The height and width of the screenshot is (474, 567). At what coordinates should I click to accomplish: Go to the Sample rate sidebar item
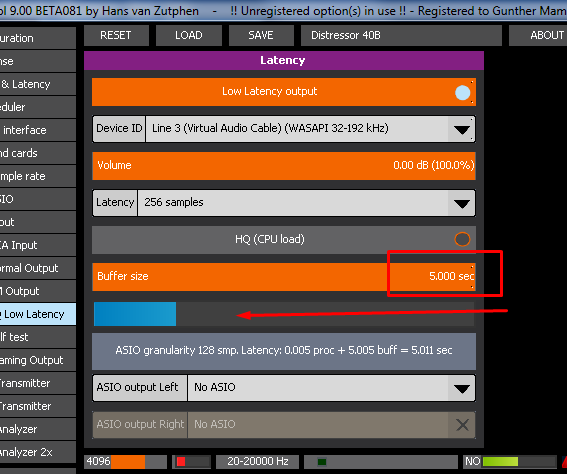pyautogui.click(x=38, y=176)
